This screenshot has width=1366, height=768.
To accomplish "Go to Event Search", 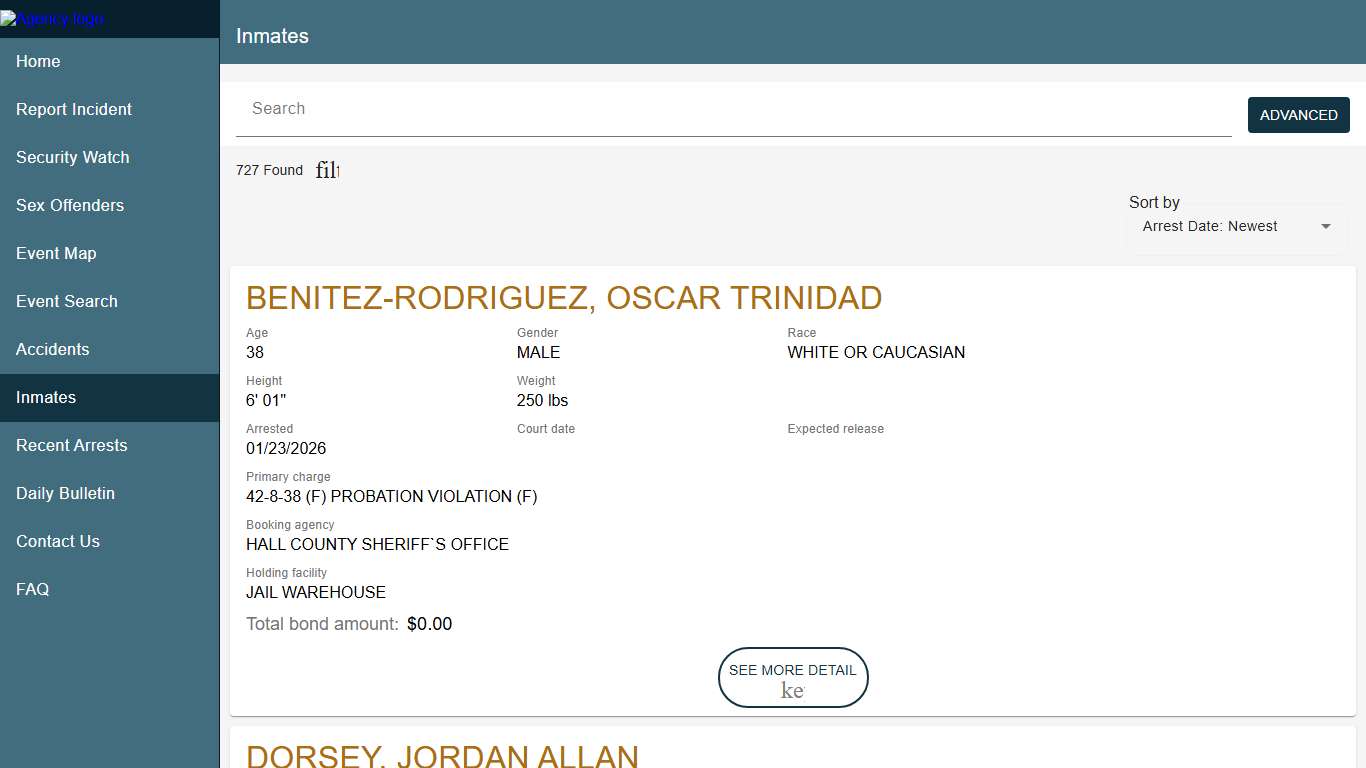I will tap(66, 302).
